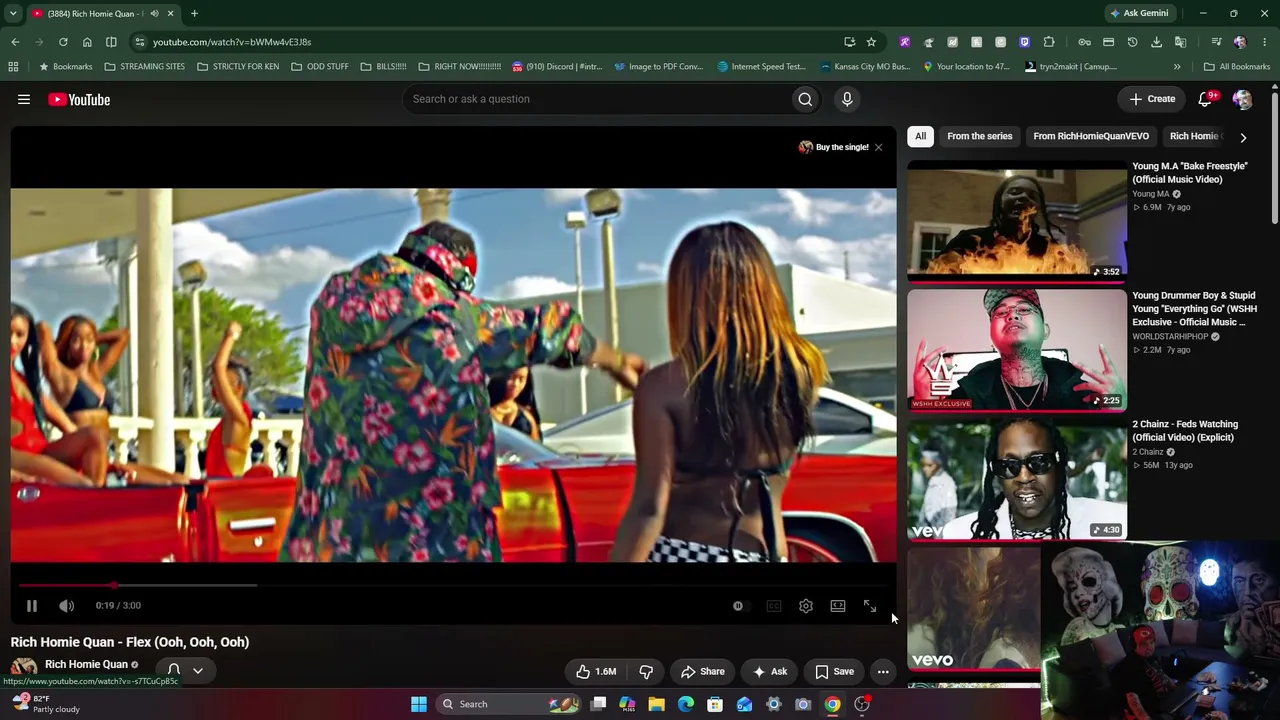The width and height of the screenshot is (1280, 720).
Task: Save video to a playlist
Action: [834, 672]
